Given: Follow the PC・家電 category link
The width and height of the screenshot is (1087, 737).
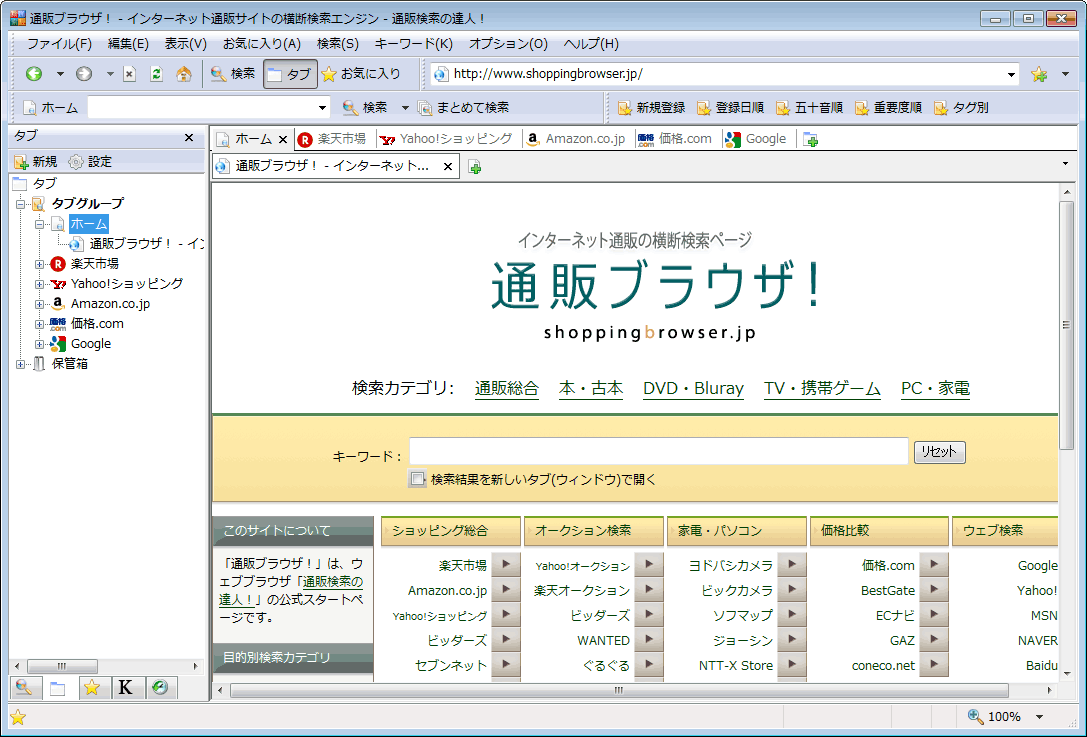Looking at the screenshot, I should (935, 389).
